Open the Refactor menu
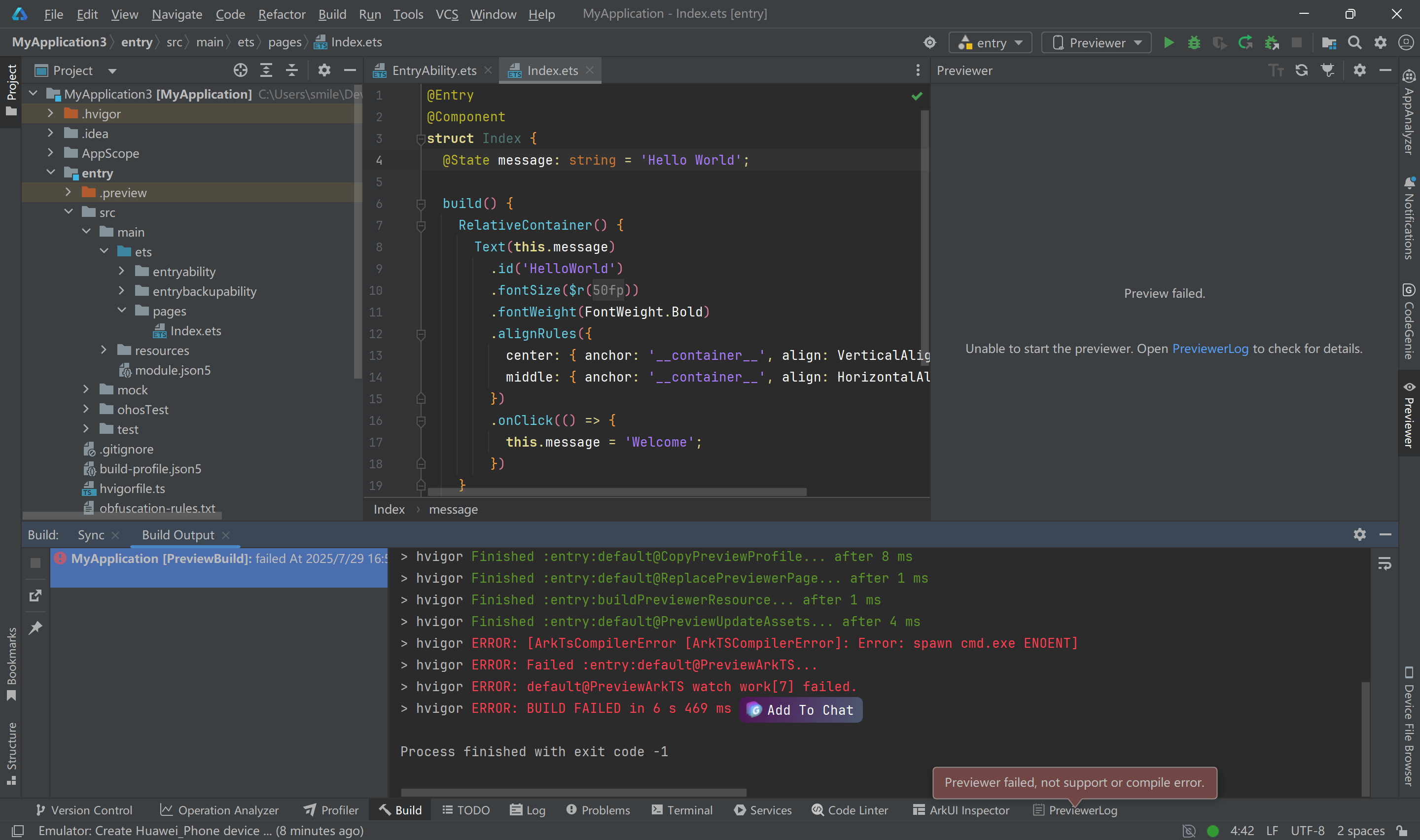The image size is (1420, 840). point(281,14)
